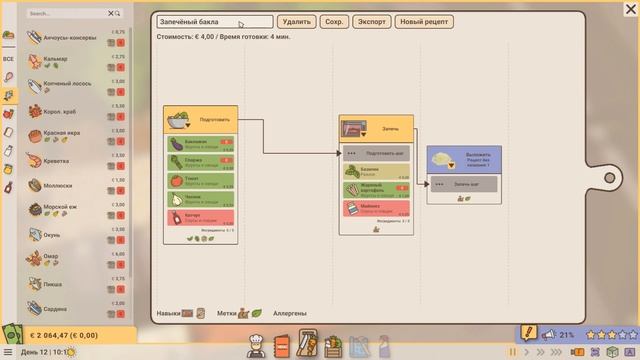Select Красная икра ingredient
Viewport: 640px width, 360px height.
(x=76, y=136)
